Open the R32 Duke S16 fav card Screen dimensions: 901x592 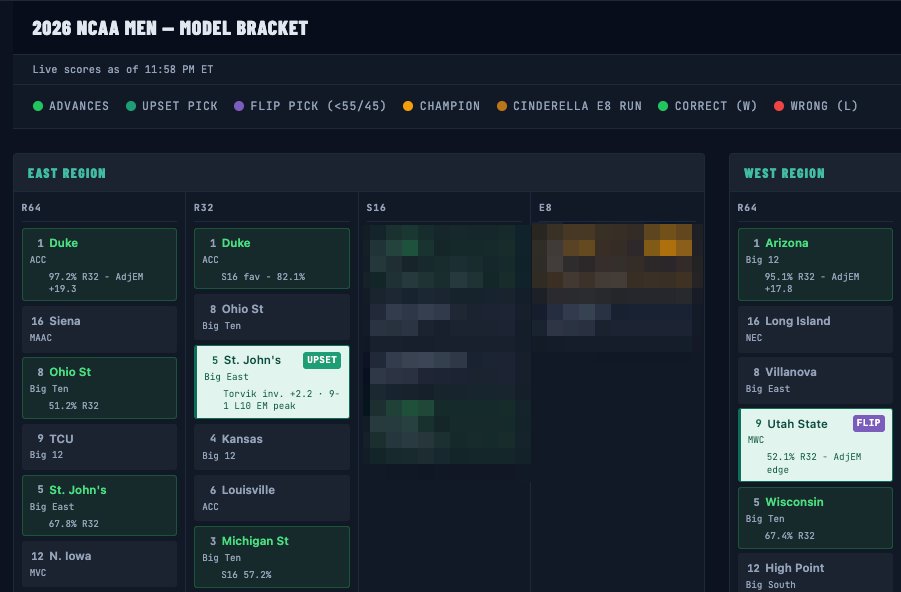[272, 258]
